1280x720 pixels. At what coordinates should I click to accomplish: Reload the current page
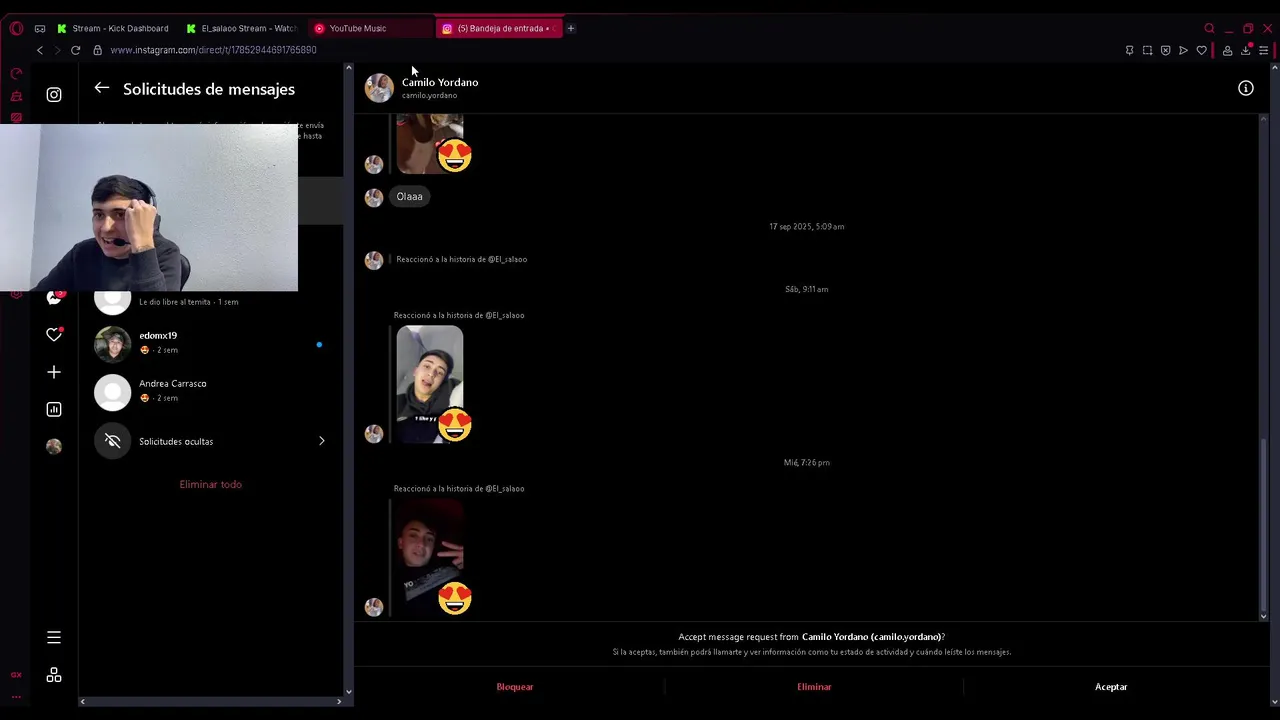(75, 50)
